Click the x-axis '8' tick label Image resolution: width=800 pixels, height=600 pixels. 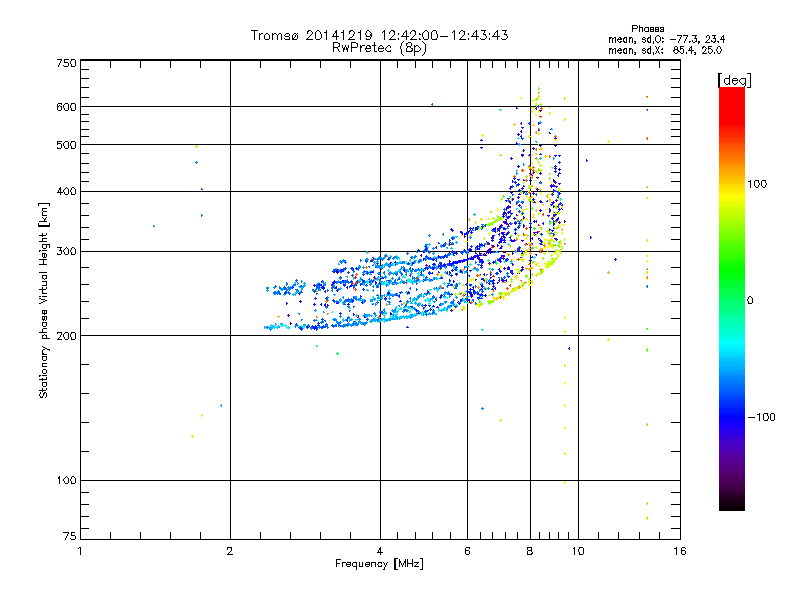coord(530,551)
